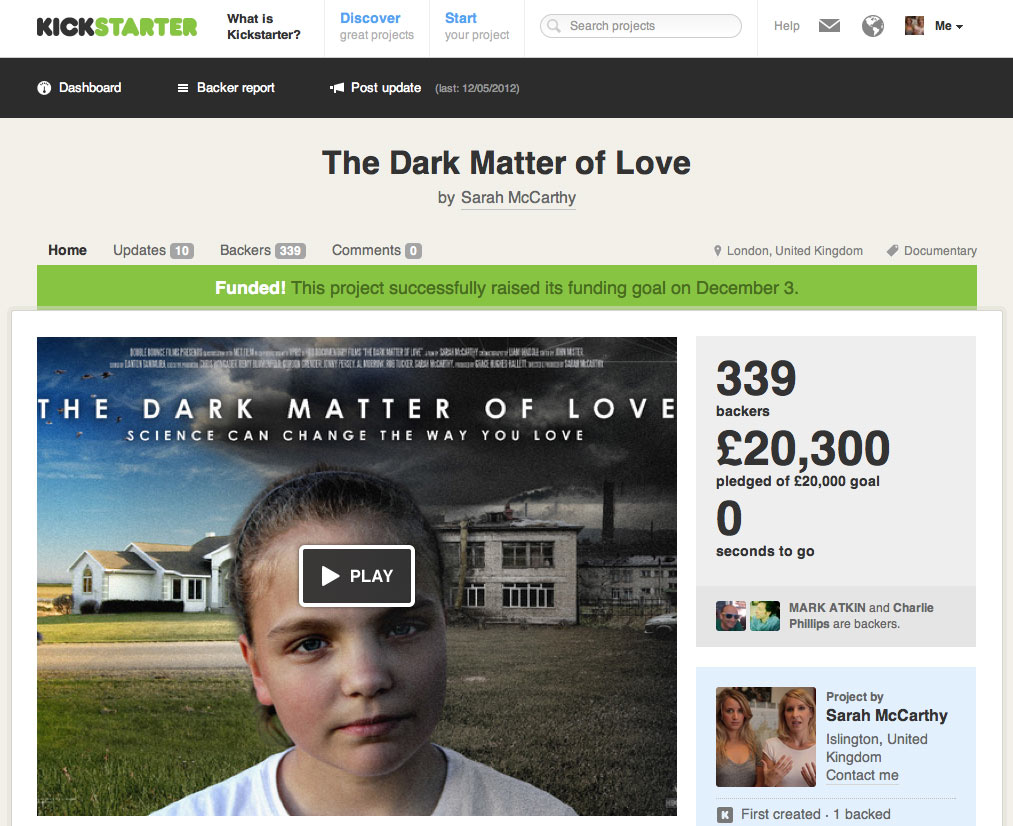This screenshot has width=1013, height=826.
Task: Click the Dashboard gauge icon
Action: (44, 88)
